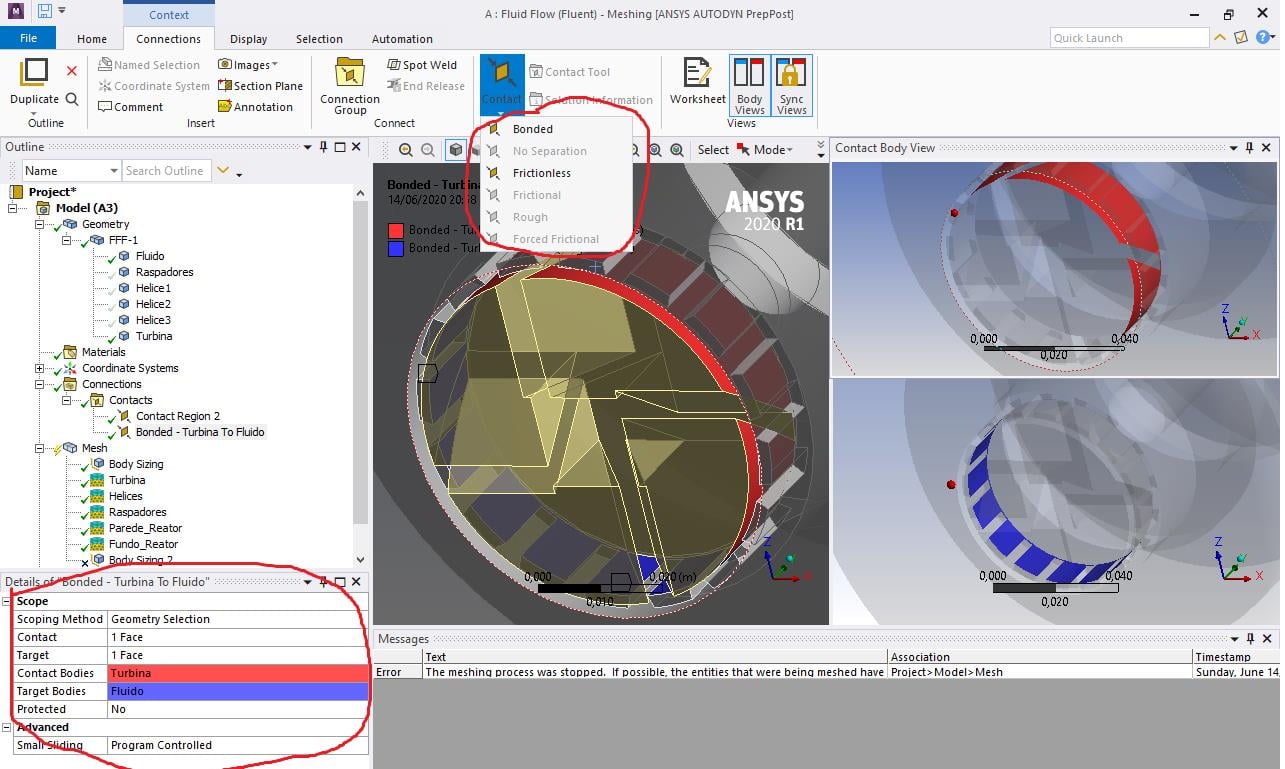The image size is (1285, 769).
Task: Open the Select Mode dropdown
Action: (x=765, y=150)
